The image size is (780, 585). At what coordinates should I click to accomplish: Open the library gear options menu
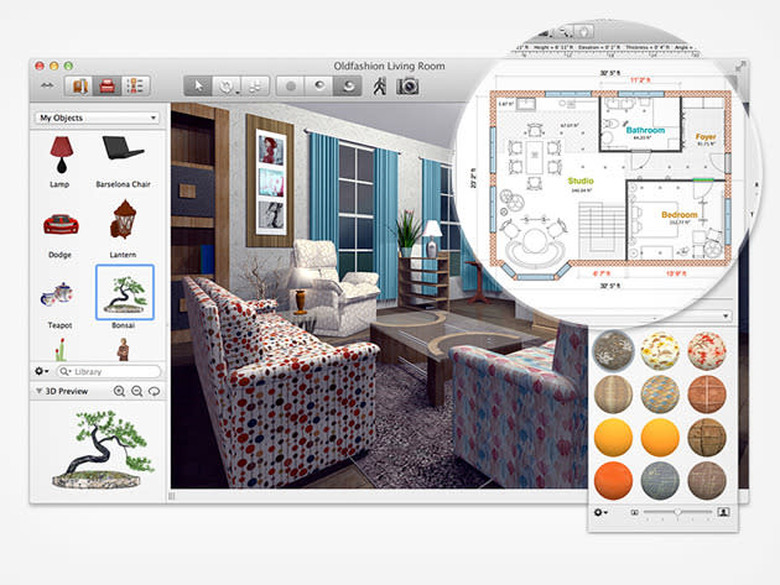point(42,371)
